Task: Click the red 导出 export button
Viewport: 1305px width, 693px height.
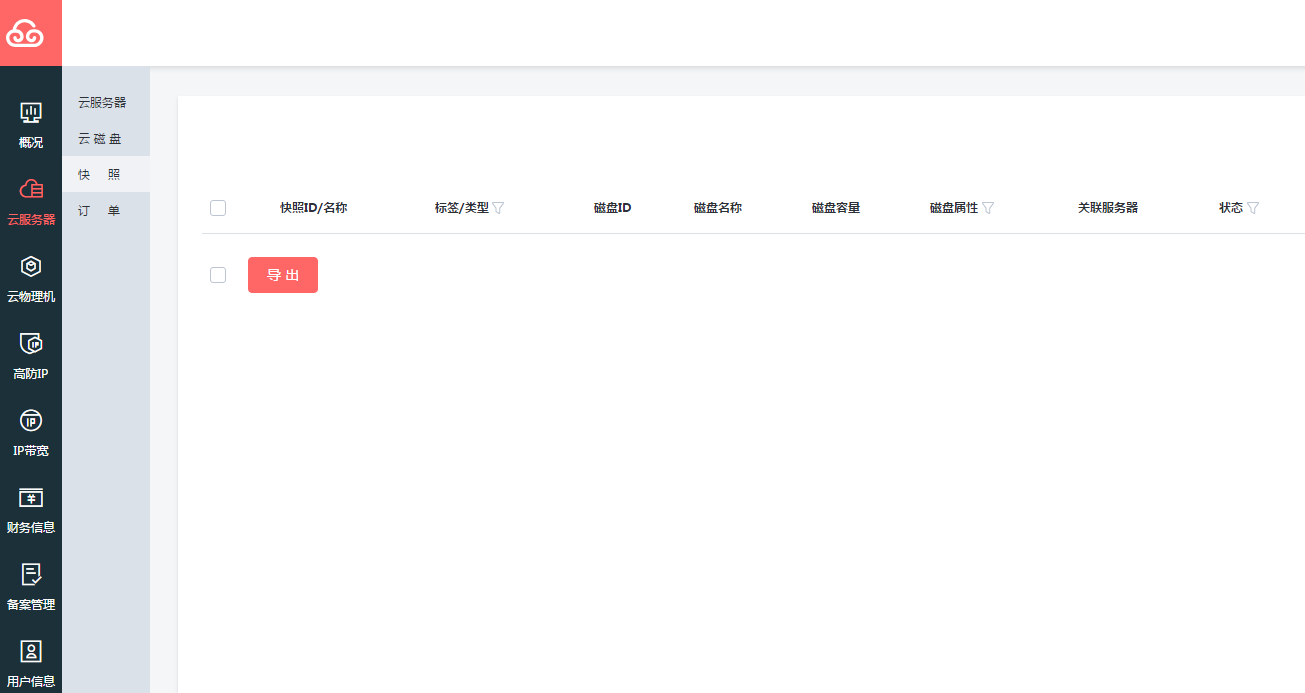Action: pos(283,275)
